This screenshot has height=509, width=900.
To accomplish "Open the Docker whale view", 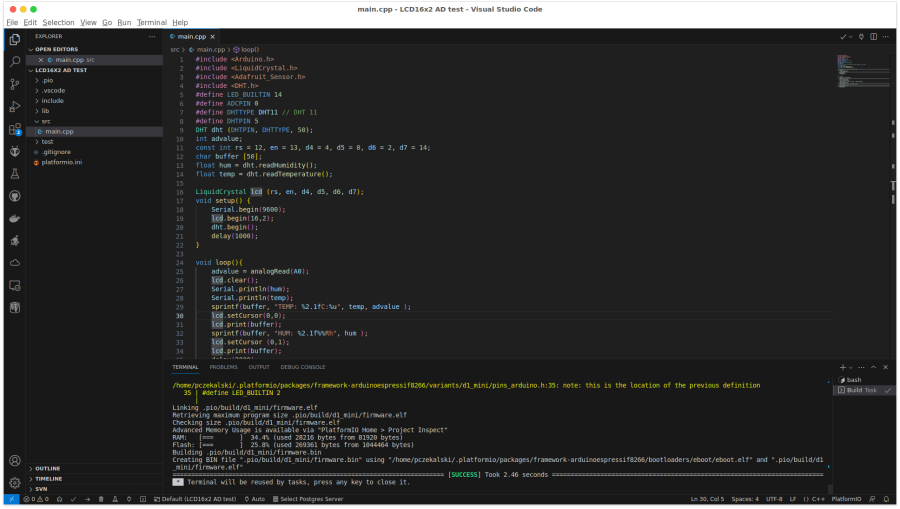I will tap(14, 218).
